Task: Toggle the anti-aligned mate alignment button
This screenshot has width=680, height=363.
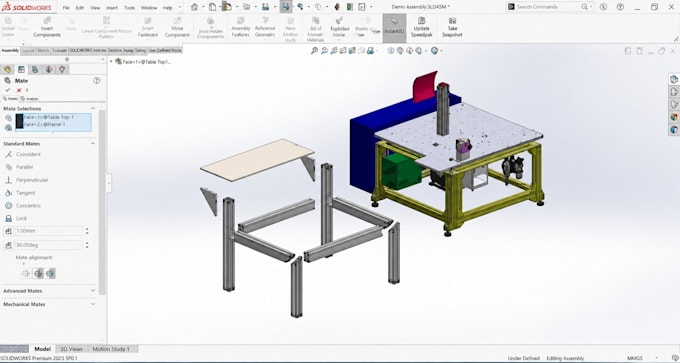Action: (50, 273)
